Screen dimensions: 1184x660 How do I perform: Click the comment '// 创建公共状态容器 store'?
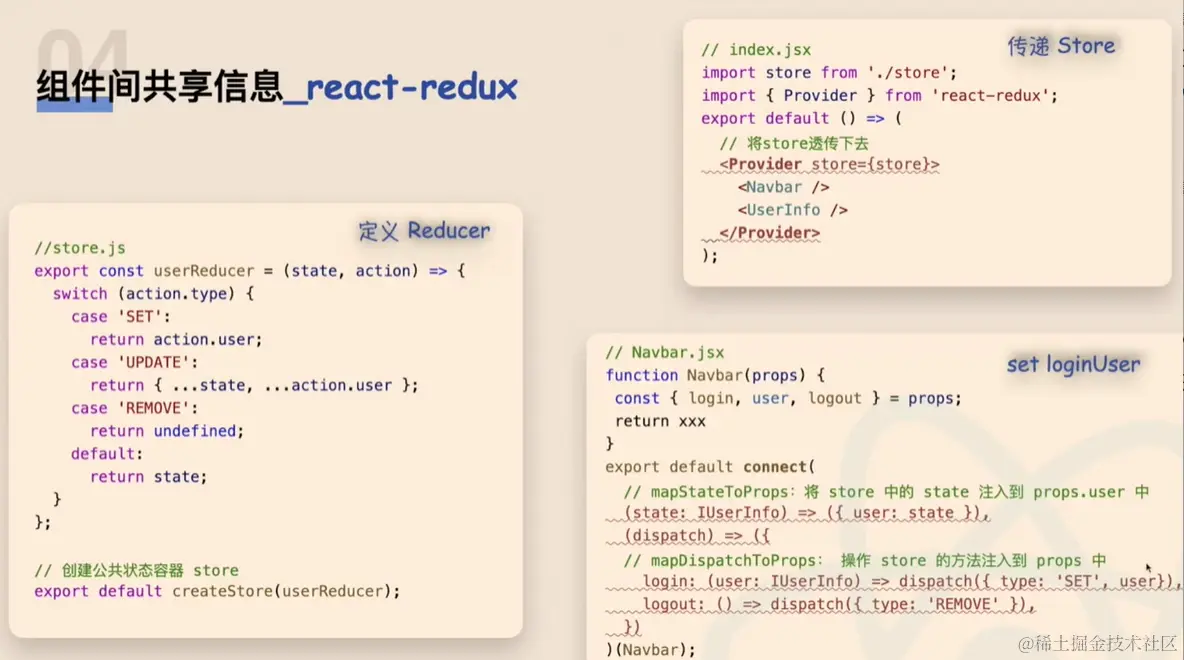[x=136, y=570]
